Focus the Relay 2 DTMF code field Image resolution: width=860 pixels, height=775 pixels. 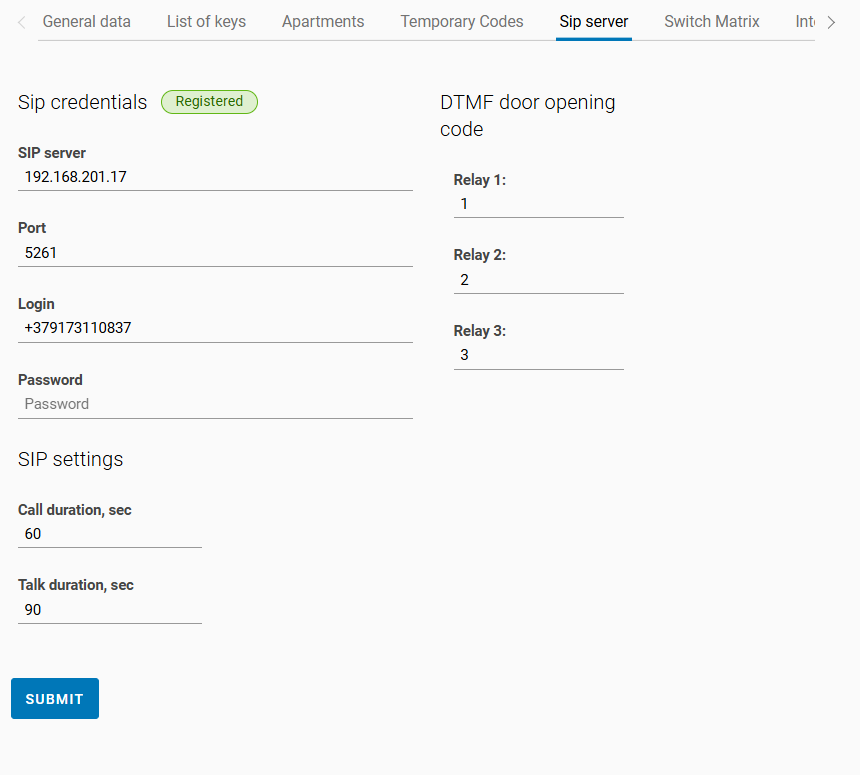(538, 280)
